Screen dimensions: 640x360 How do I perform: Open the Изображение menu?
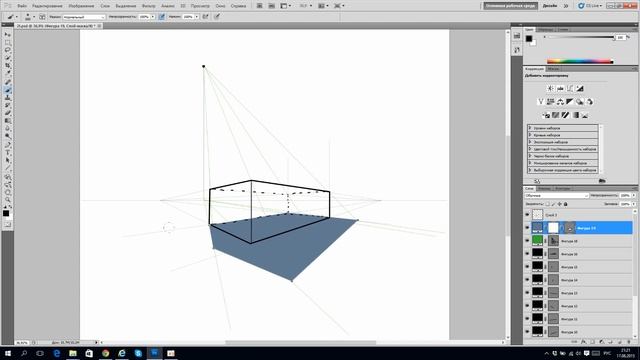coord(81,6)
